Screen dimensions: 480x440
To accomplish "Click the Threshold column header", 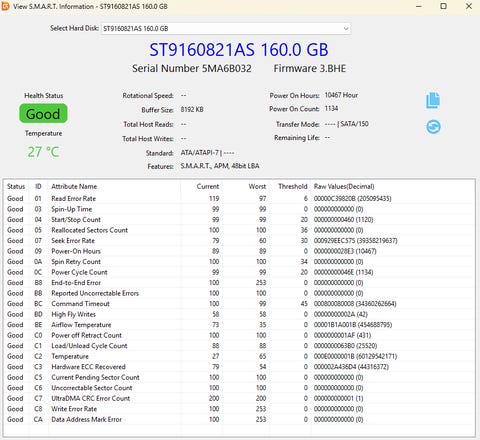I will click(293, 187).
